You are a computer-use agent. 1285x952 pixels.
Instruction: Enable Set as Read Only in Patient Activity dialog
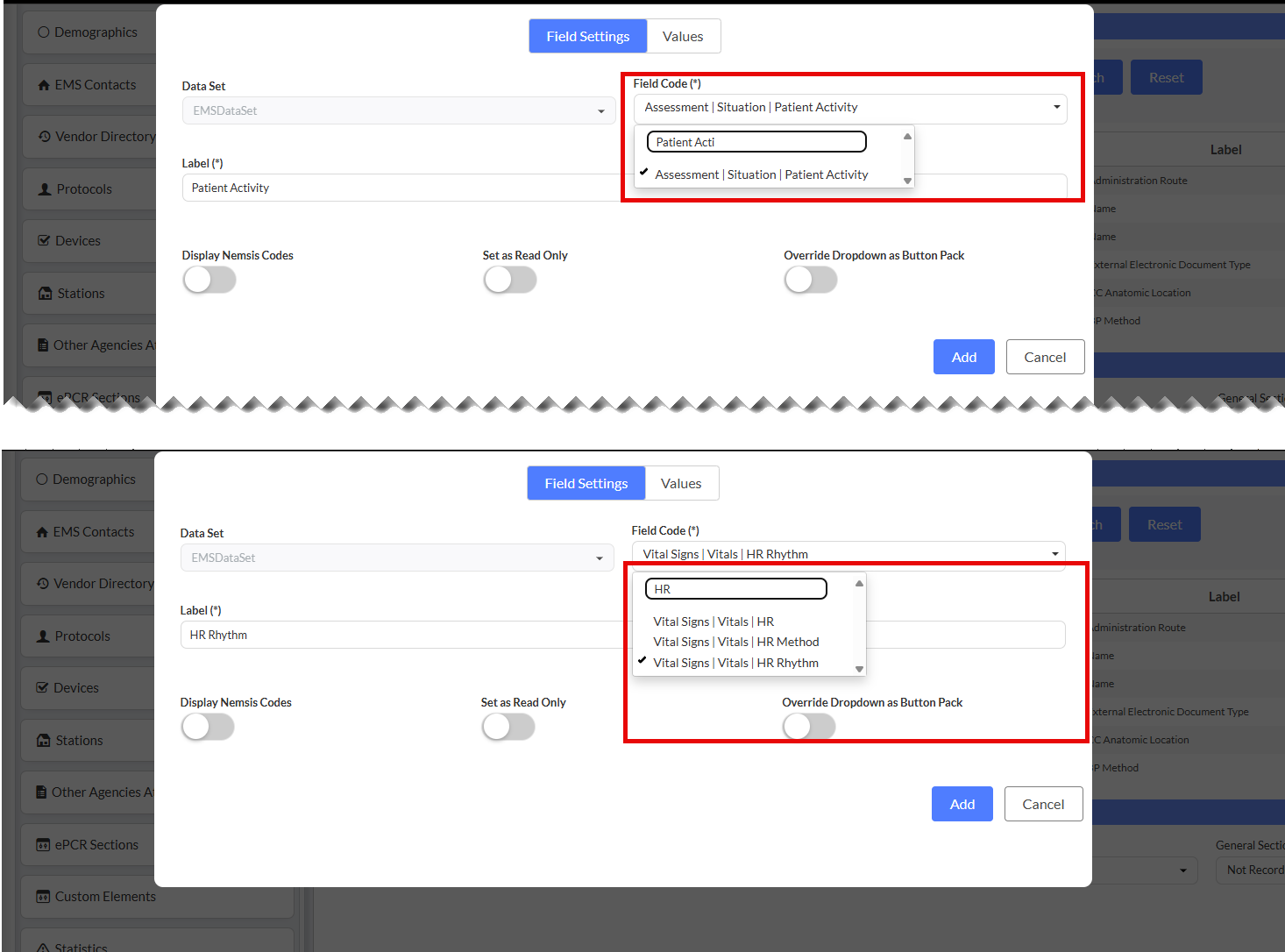coord(510,280)
